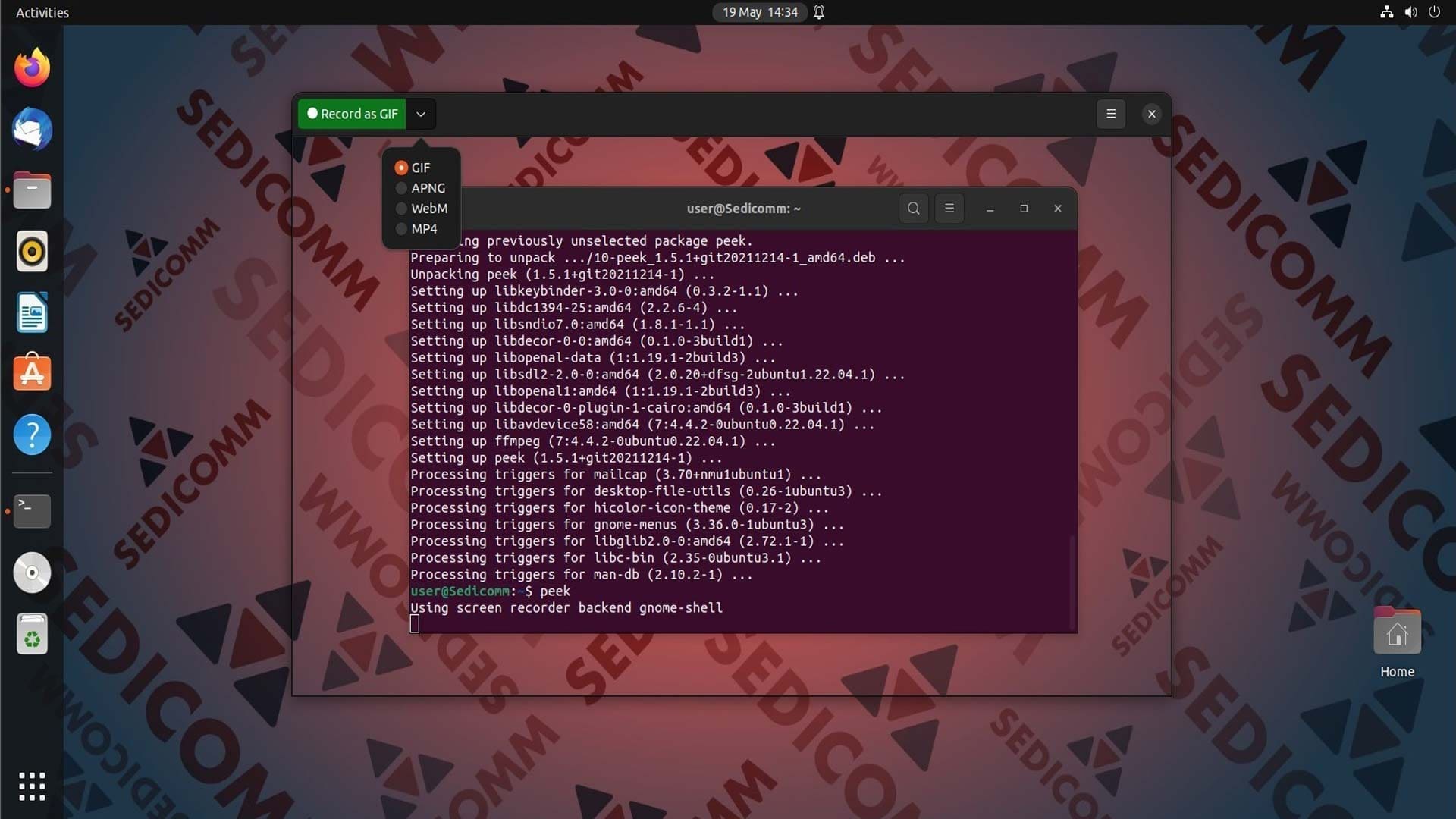This screenshot has width=1456, height=819.
Task: Expand the recording format dropdown arrow
Action: [x=421, y=114]
